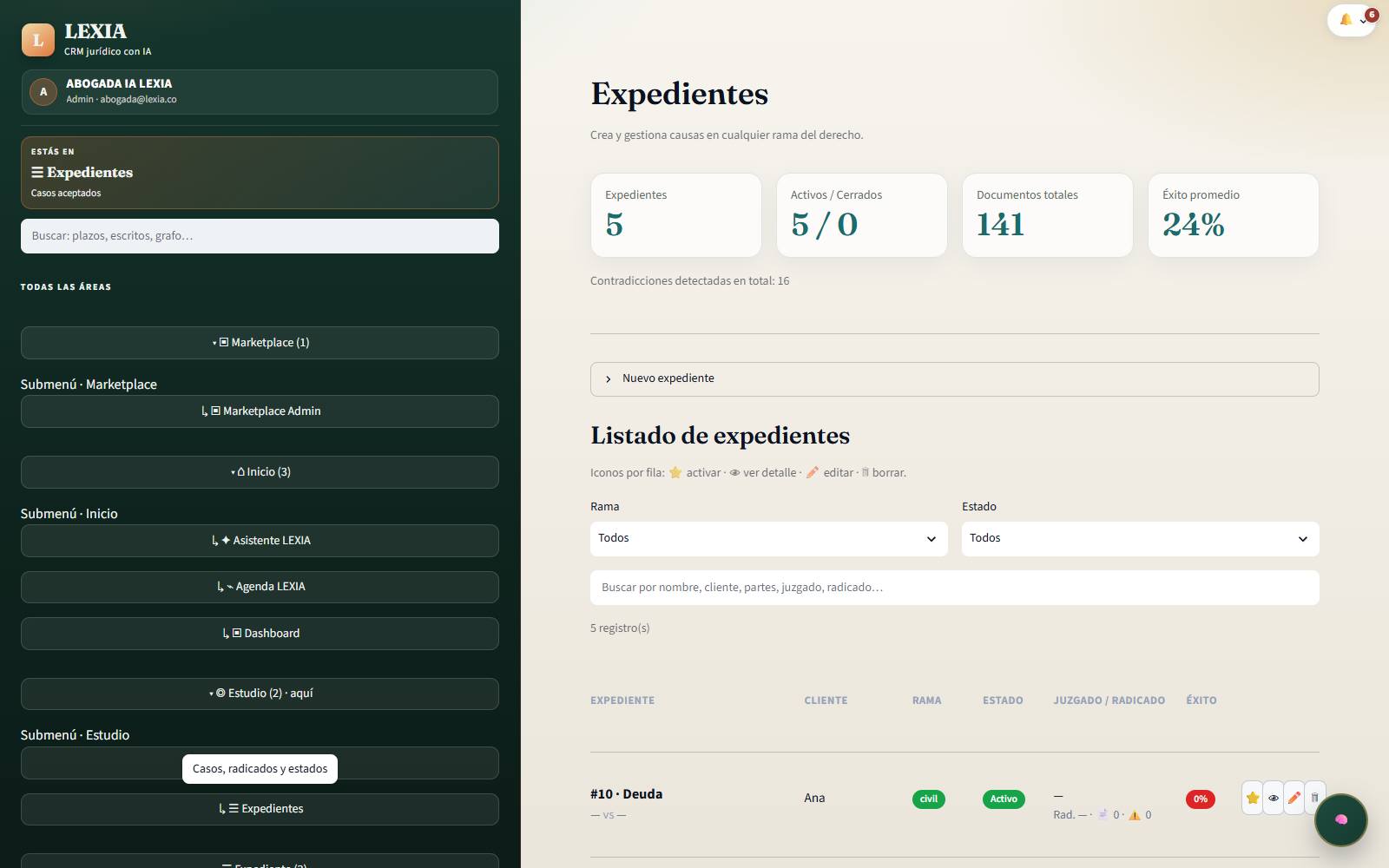Click 'Contradicciones detectadas en total: 16' text
Viewport: 1389px width, 868px height.
click(690, 280)
